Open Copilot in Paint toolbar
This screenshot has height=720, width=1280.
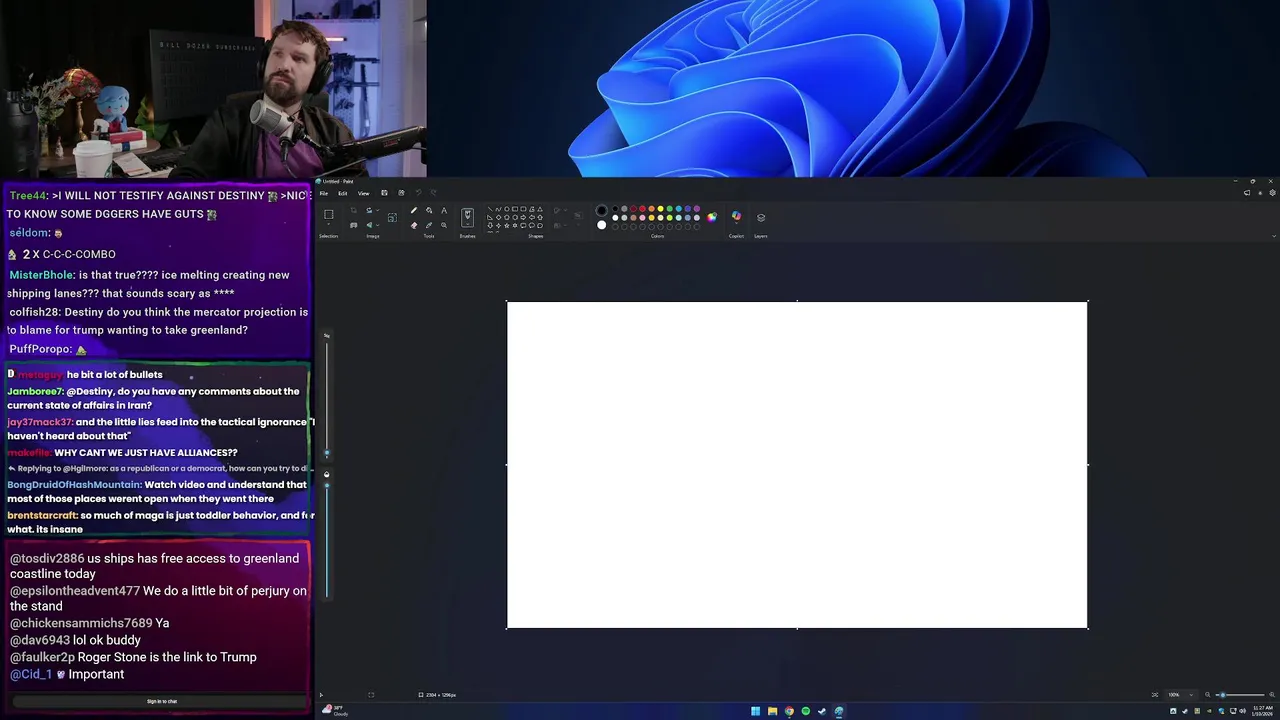click(x=736, y=215)
